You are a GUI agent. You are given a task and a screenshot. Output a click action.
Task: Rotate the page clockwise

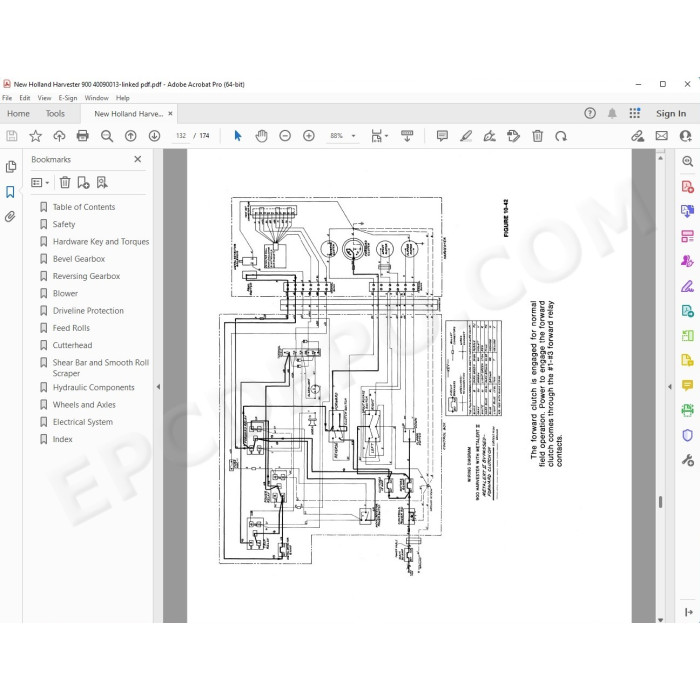tap(561, 136)
